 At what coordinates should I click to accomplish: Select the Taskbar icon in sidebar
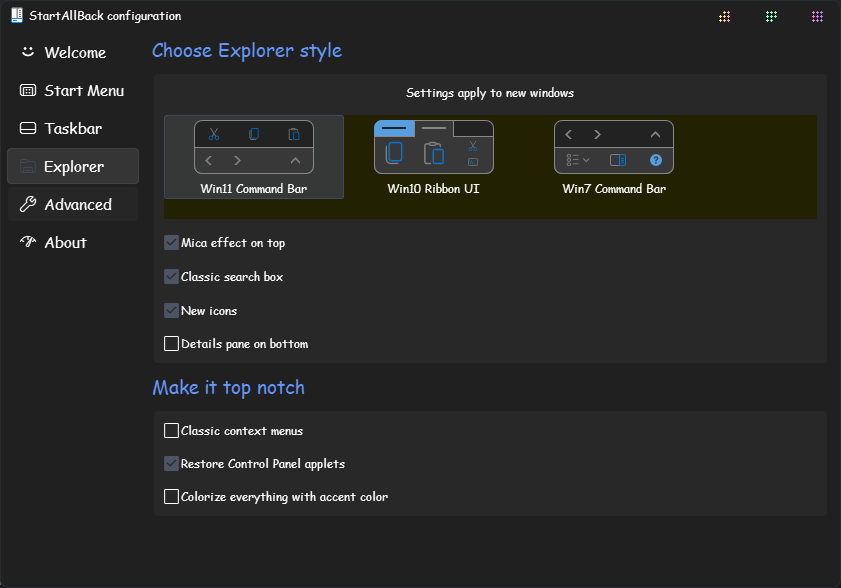[x=28, y=128]
